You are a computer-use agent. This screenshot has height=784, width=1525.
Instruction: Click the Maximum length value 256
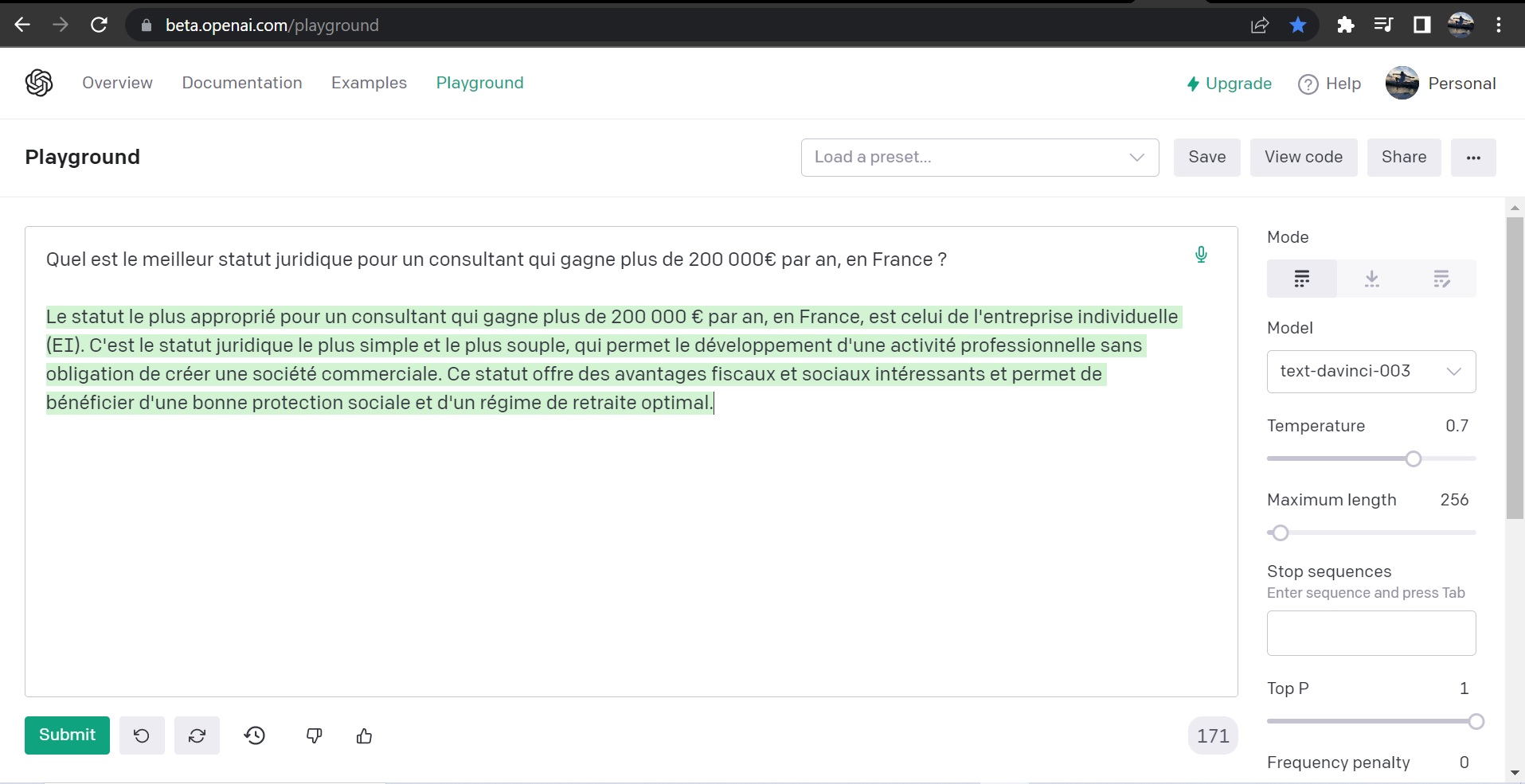click(1454, 500)
